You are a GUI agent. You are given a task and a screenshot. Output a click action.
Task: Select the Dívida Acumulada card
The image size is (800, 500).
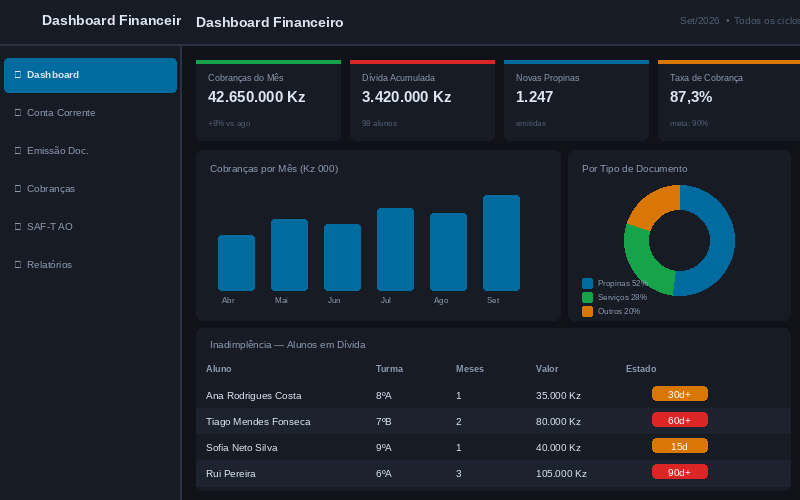point(422,101)
